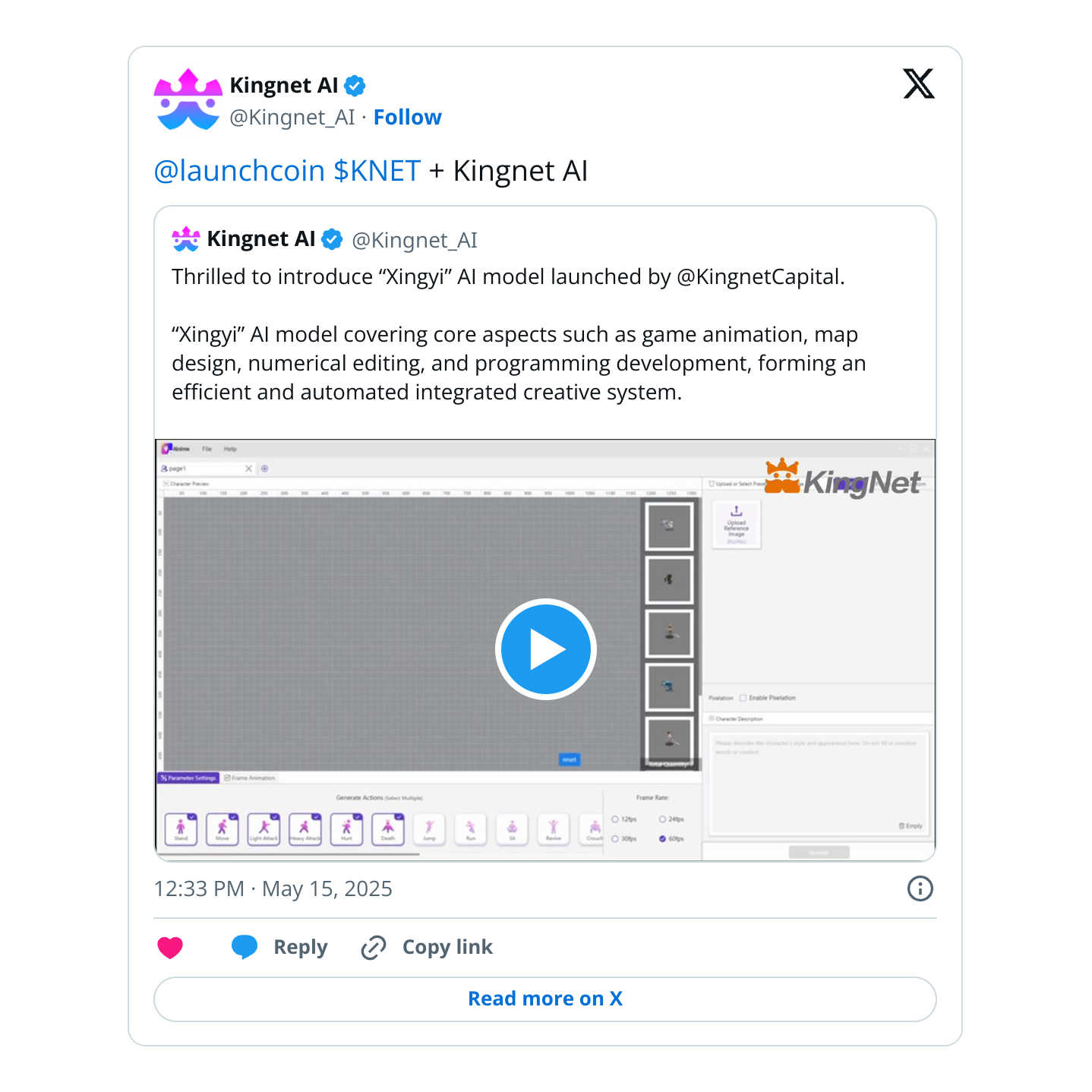This screenshot has height=1092, width=1092.
Task: Open the @launchcoin mention link
Action: pyautogui.click(x=239, y=171)
